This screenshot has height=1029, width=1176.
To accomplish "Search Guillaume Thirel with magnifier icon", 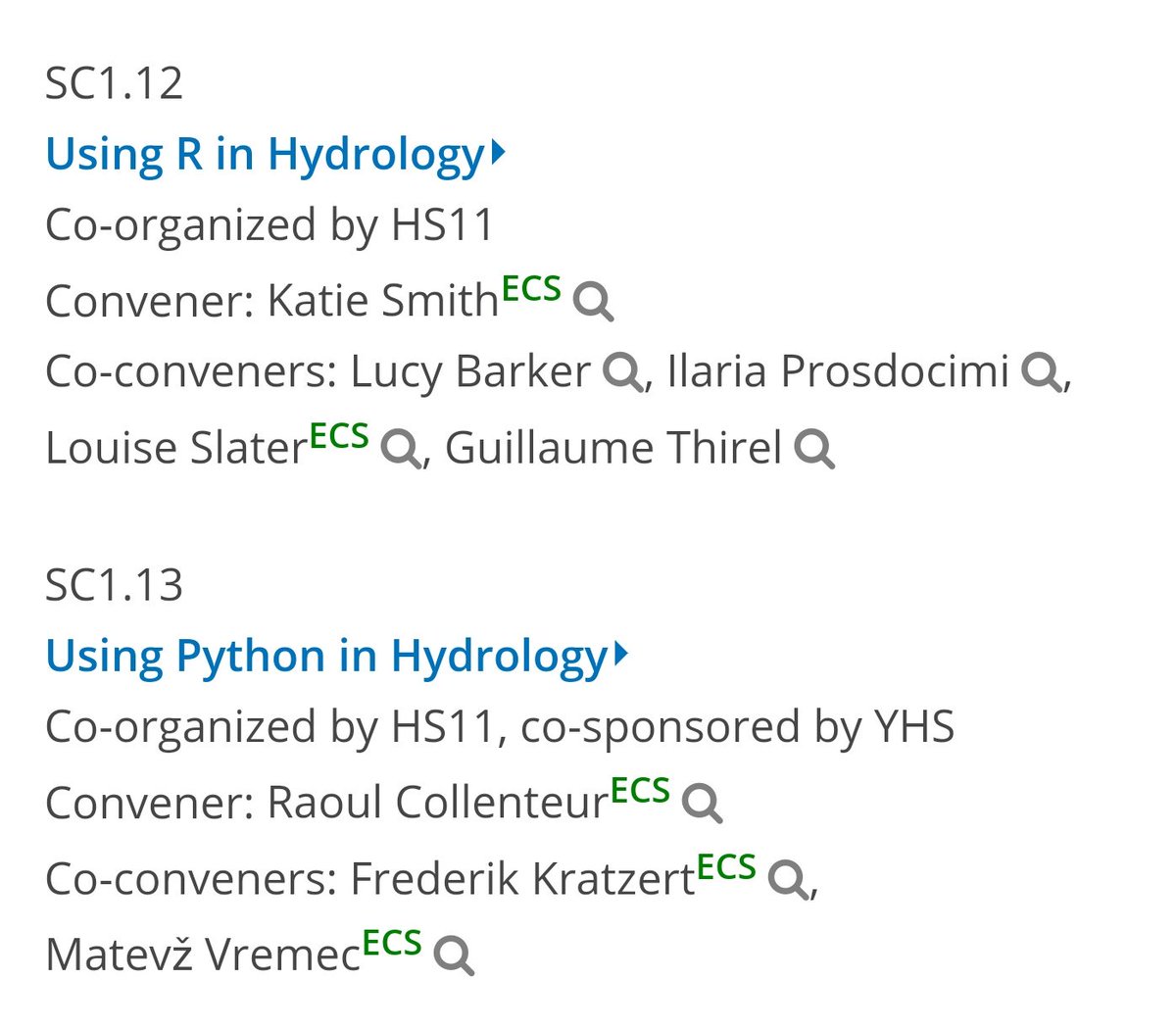I will coord(814,449).
